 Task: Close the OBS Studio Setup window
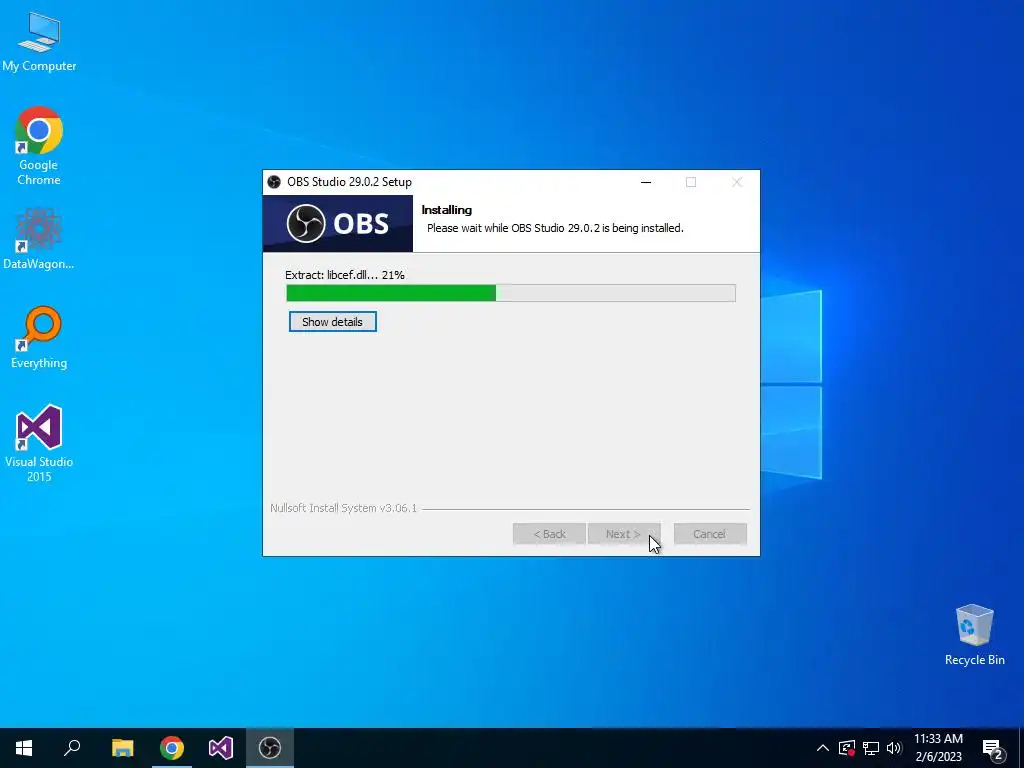pyautogui.click(x=737, y=182)
